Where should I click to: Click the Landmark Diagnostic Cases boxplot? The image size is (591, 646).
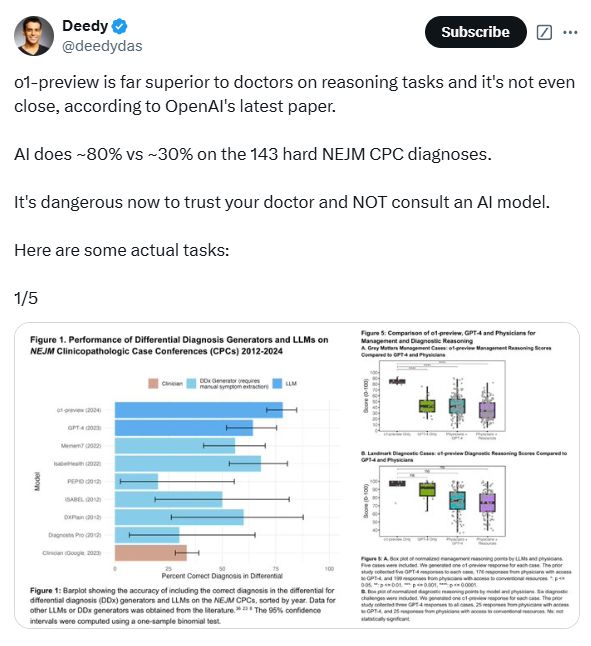coord(441,501)
